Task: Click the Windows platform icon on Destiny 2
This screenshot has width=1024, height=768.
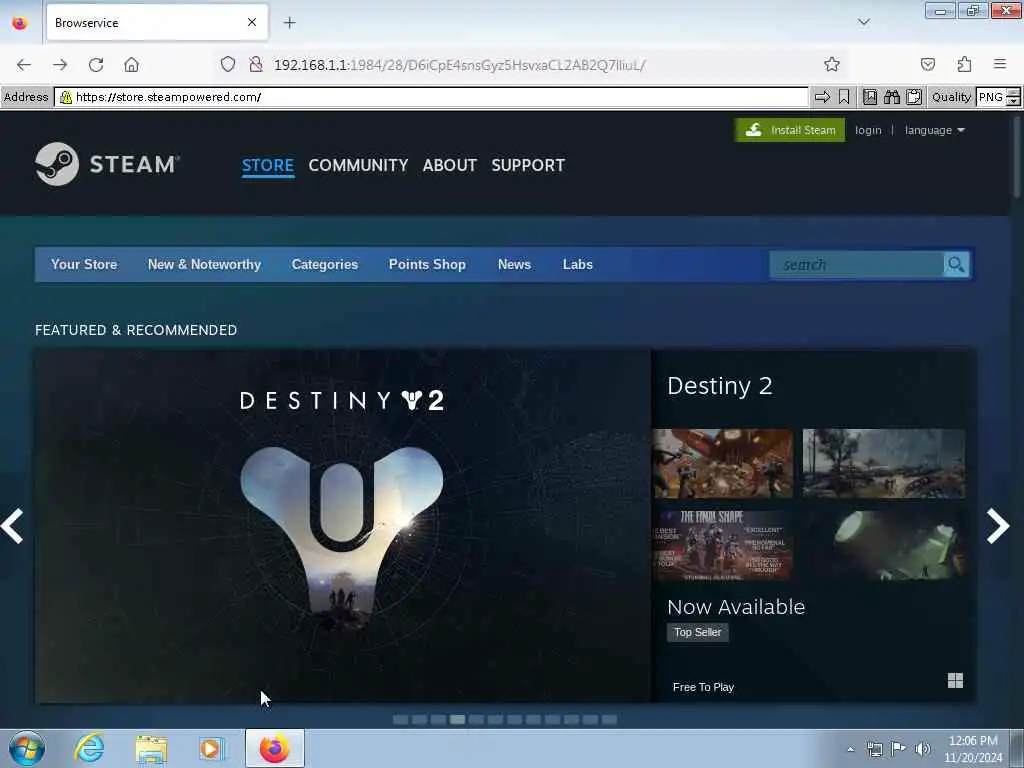Action: pos(955,680)
